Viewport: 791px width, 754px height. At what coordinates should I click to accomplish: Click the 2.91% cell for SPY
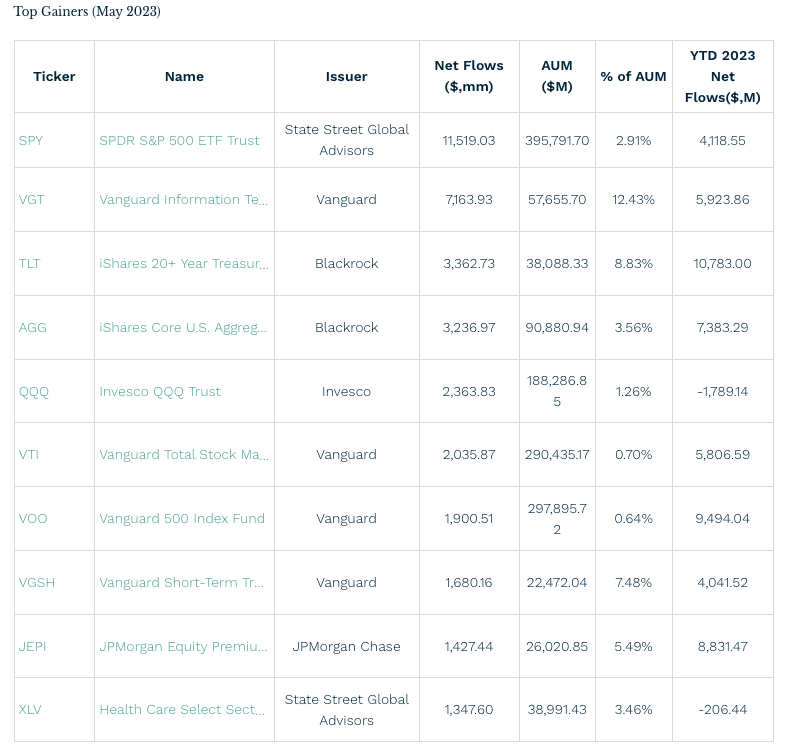(634, 141)
